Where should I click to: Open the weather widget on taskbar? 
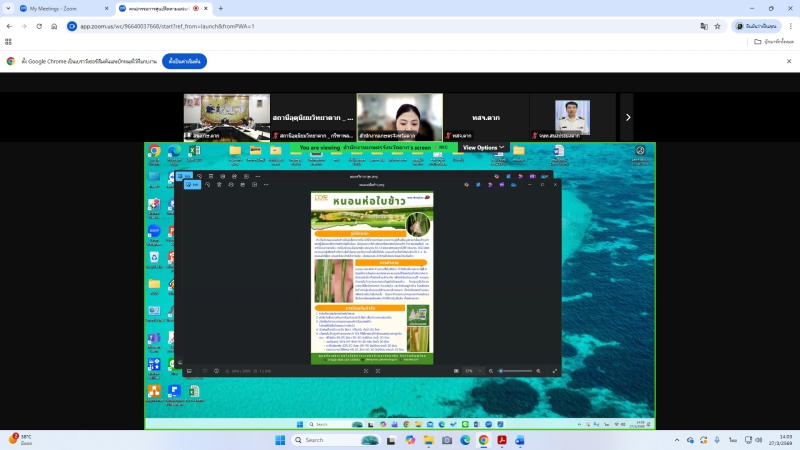[x=20, y=439]
